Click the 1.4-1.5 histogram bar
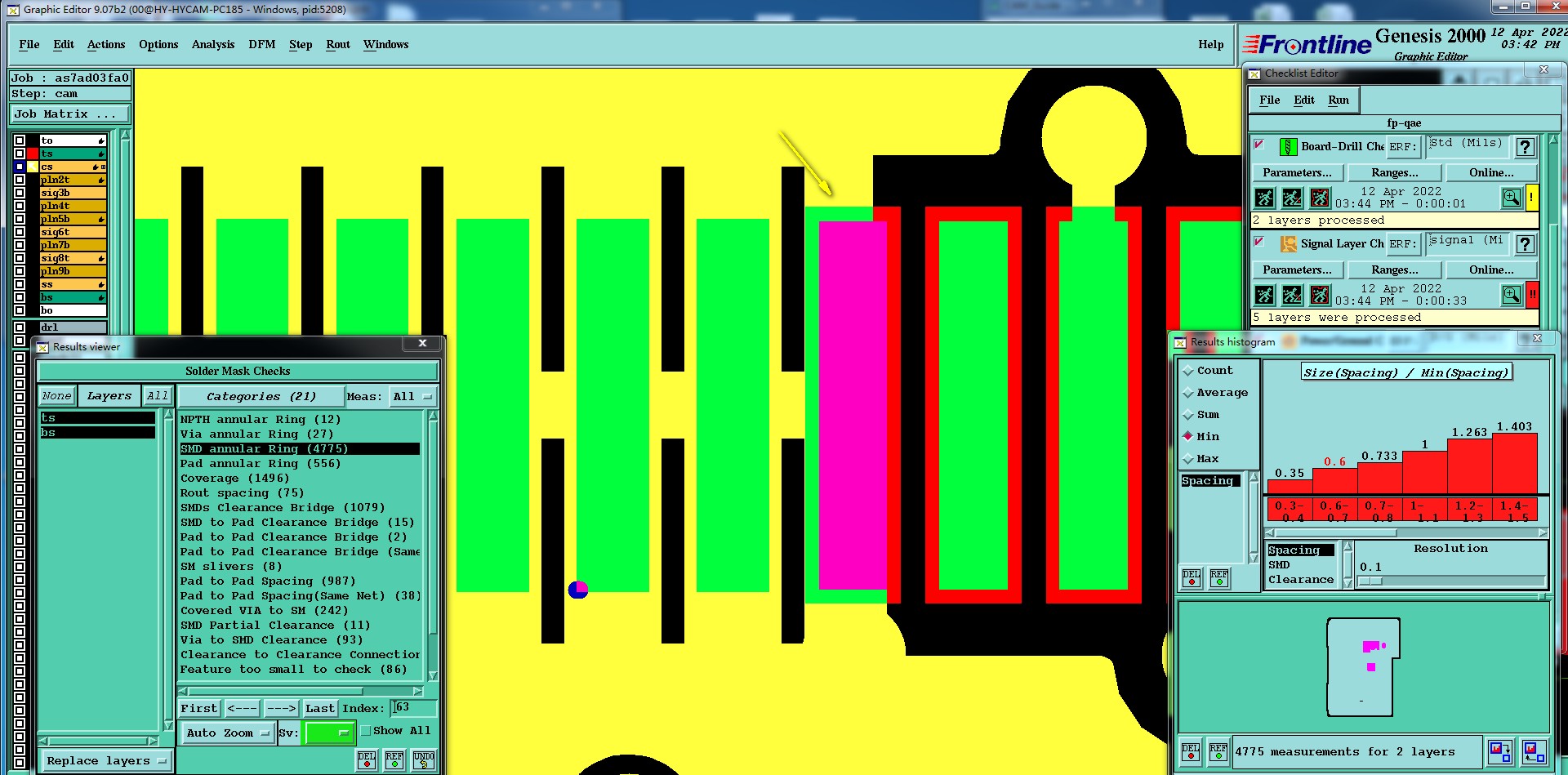This screenshot has width=1568, height=775. point(1515,463)
